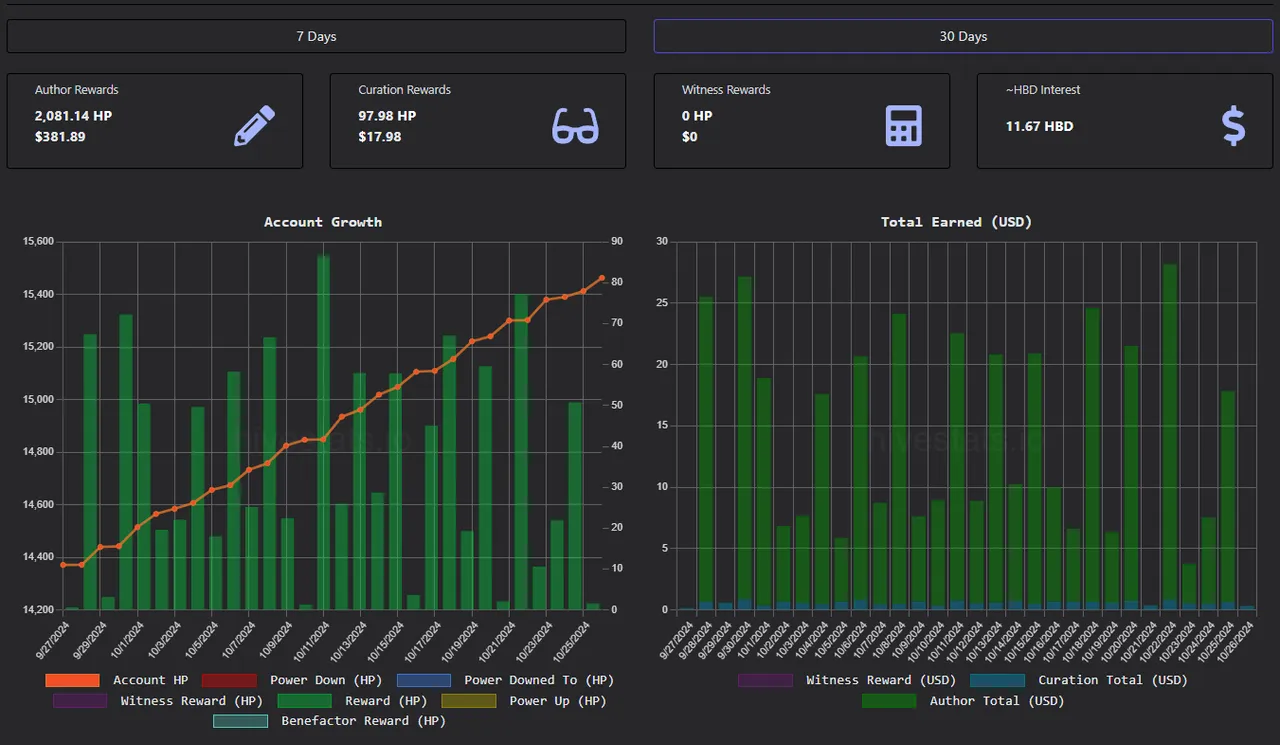Click the 9/28/2024 bar in Total Earned
Image resolution: width=1280 pixels, height=745 pixels.
[706, 453]
